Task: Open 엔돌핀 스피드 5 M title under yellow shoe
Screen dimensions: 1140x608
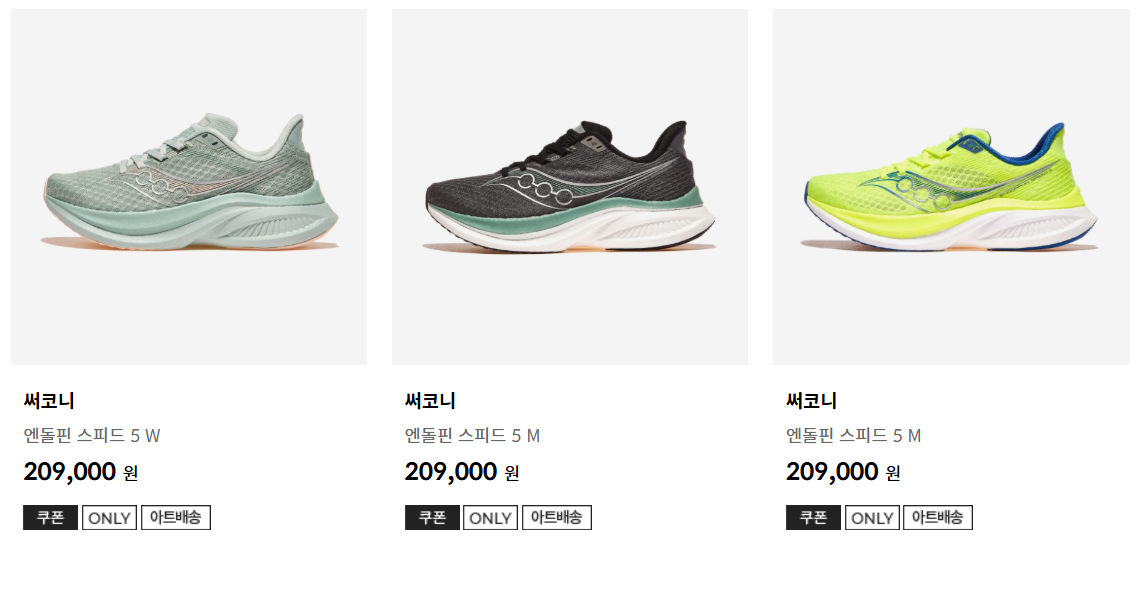Action: 854,436
